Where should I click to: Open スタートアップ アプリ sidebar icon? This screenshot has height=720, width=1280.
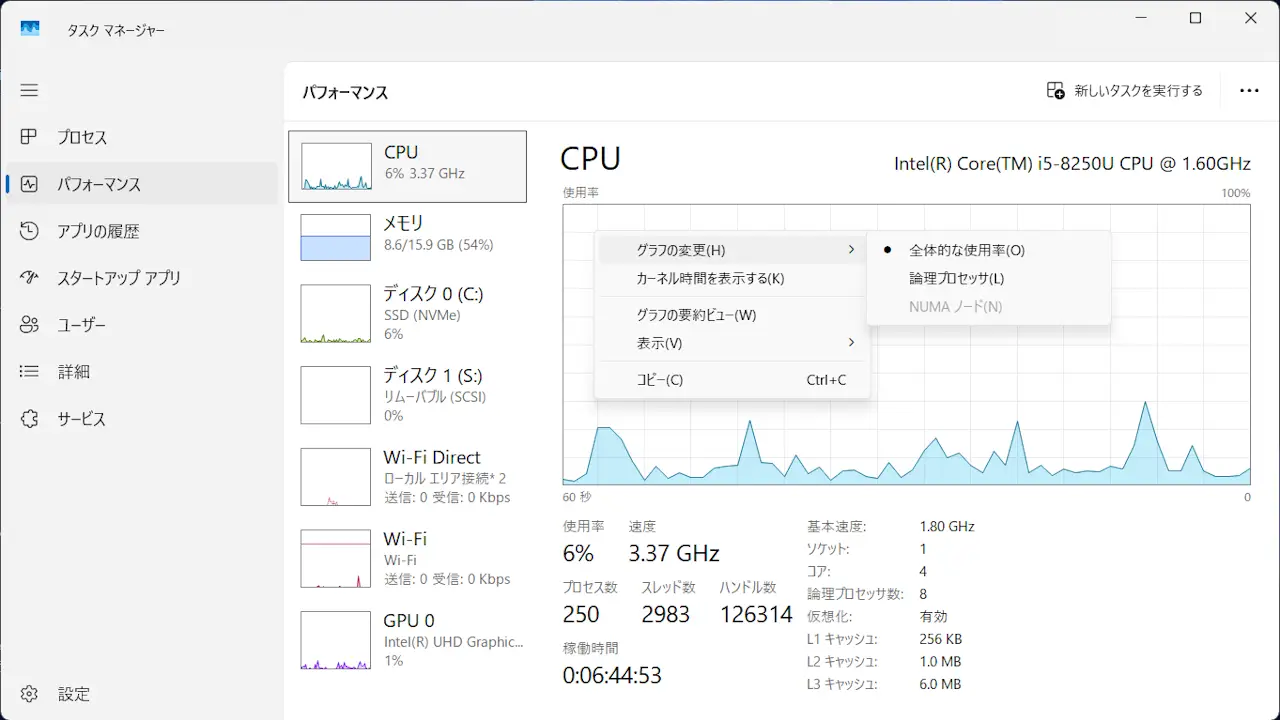point(29,278)
